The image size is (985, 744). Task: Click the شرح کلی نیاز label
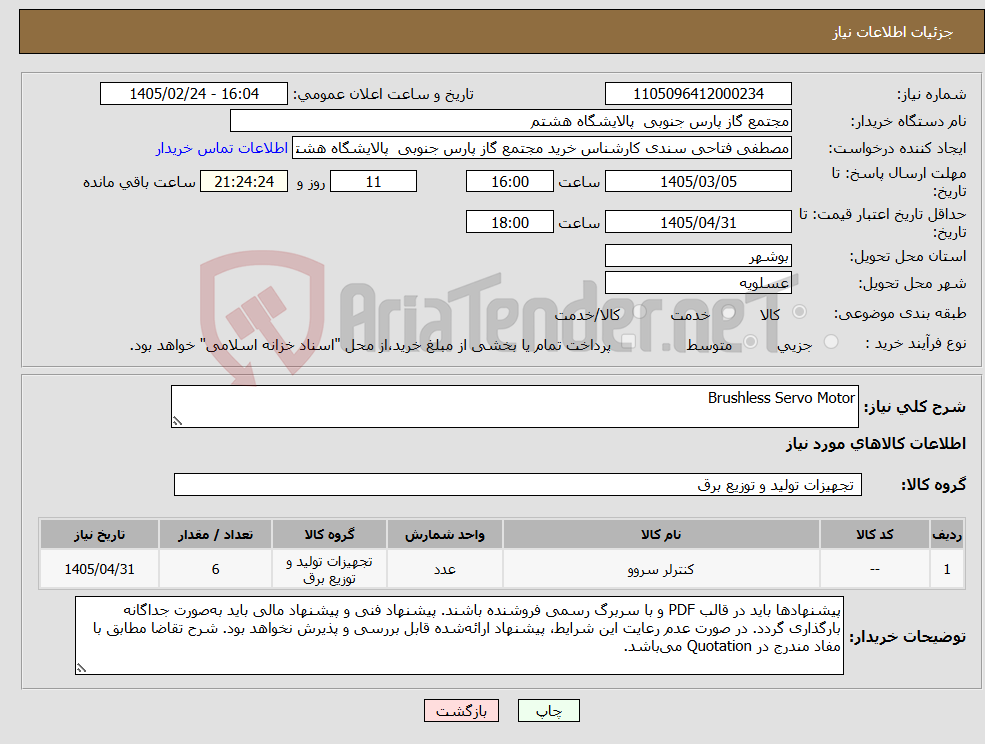(x=915, y=407)
